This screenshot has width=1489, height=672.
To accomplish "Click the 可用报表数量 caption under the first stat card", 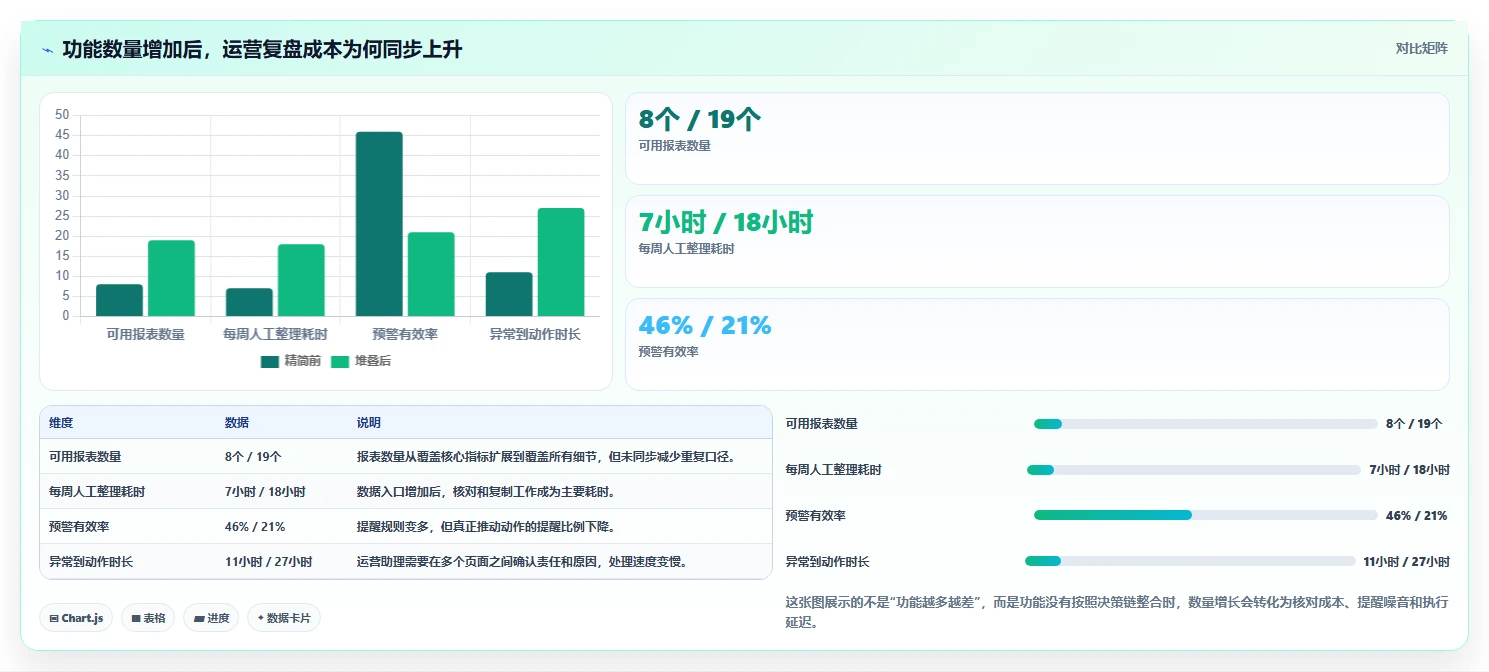I will 675,146.
